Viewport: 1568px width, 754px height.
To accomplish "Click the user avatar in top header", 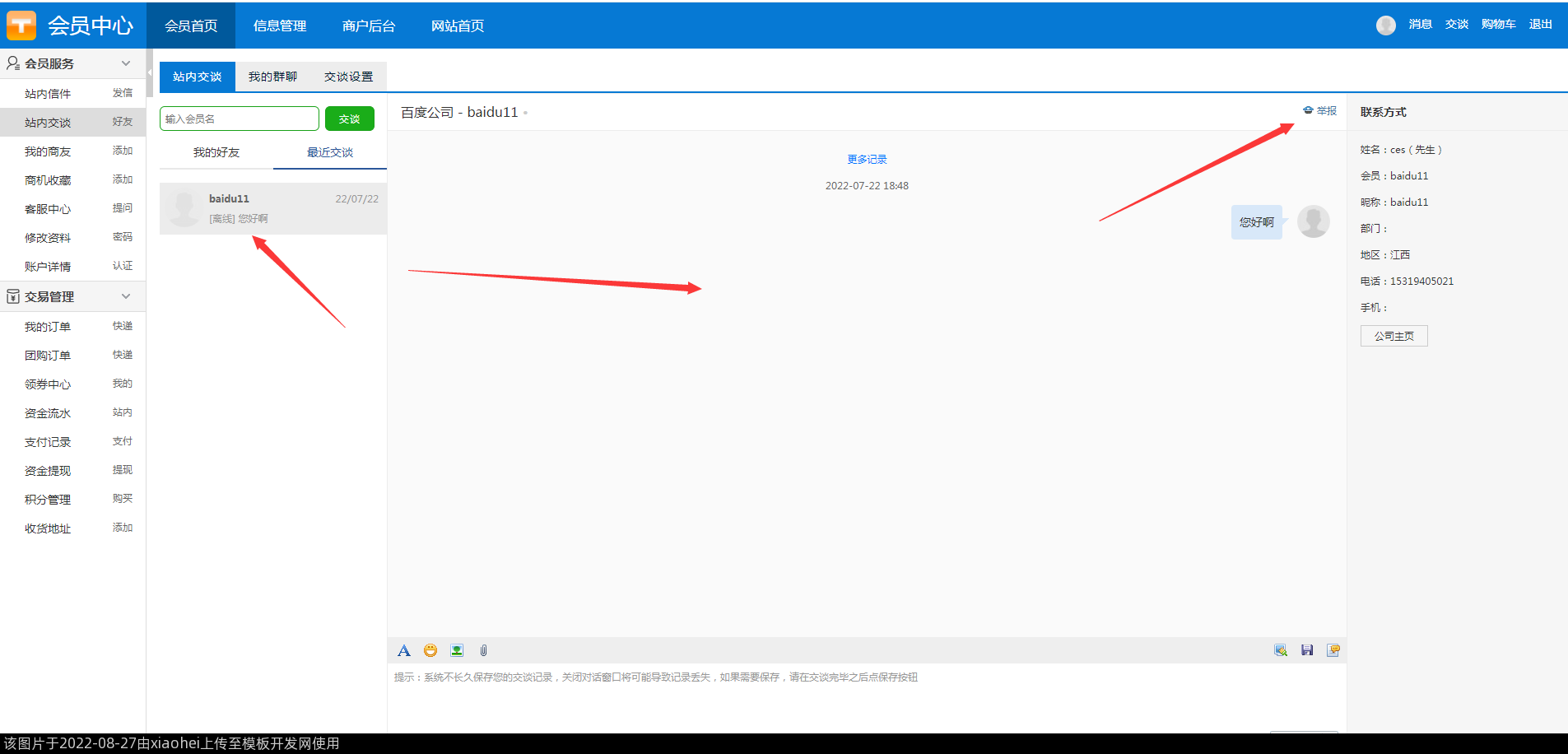I will point(1386,26).
